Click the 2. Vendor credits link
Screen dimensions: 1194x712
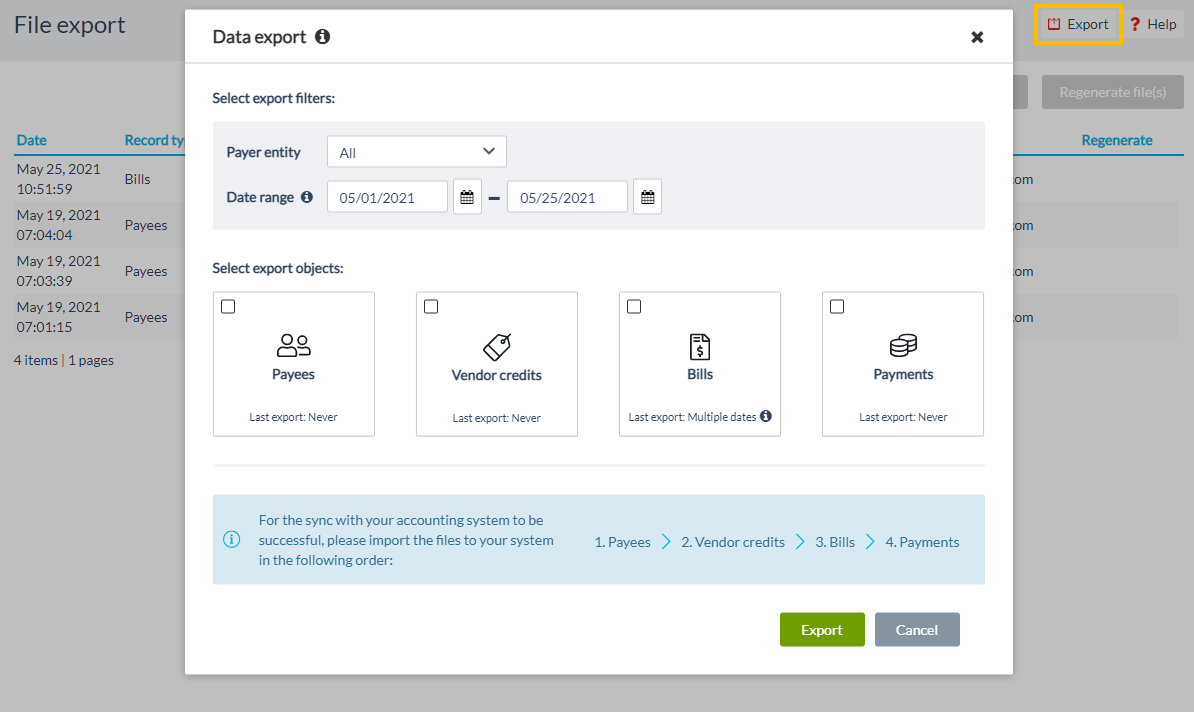733,541
